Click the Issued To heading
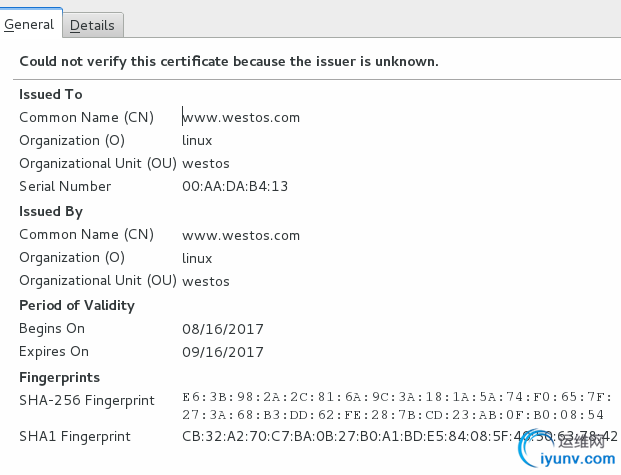 51,94
